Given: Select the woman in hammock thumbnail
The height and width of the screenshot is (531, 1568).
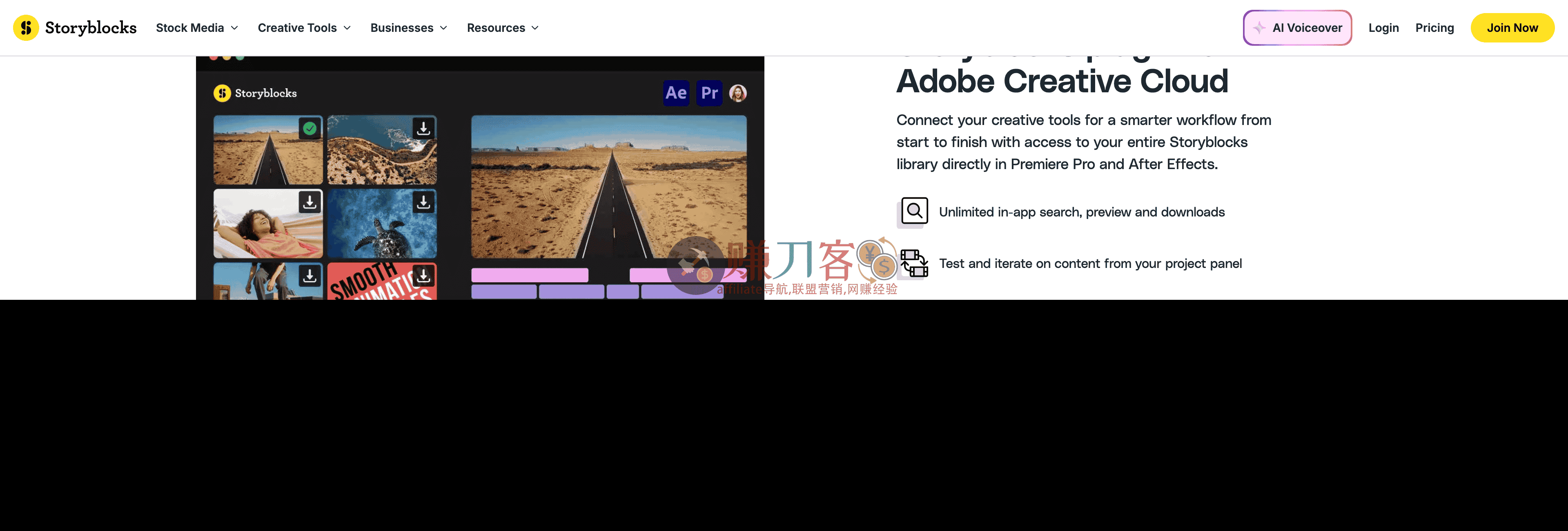Looking at the screenshot, I should [268, 223].
